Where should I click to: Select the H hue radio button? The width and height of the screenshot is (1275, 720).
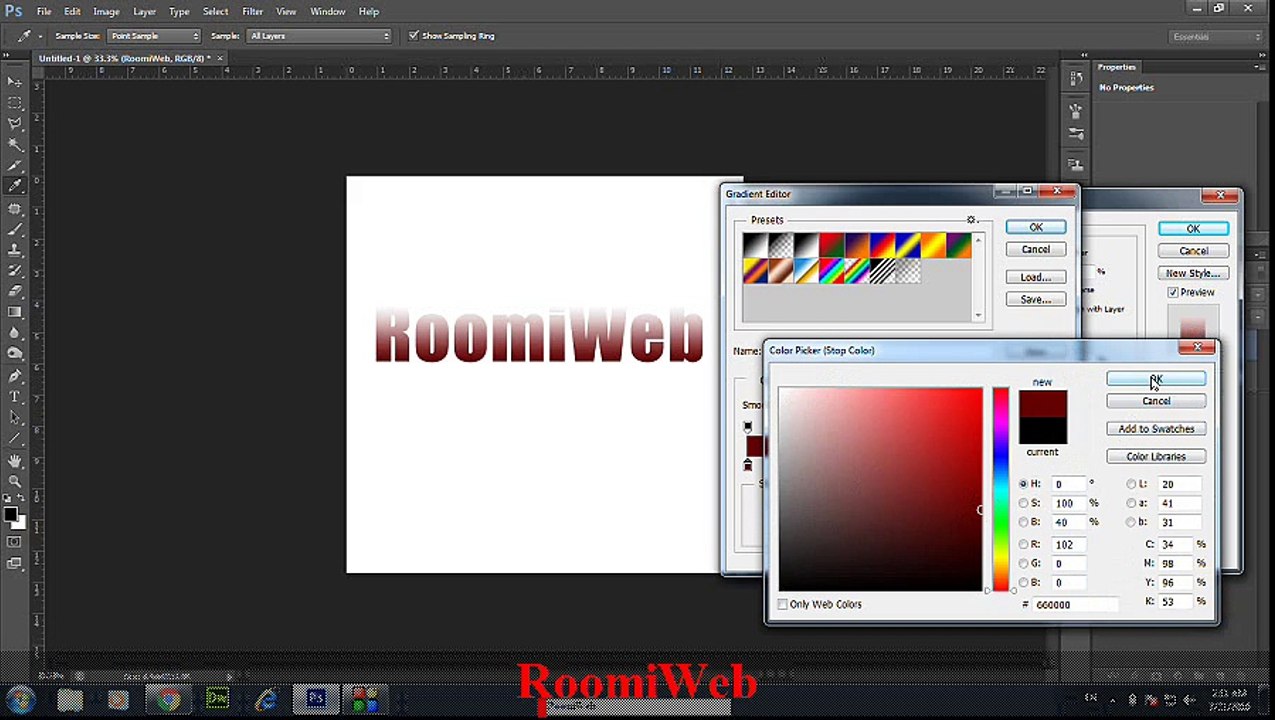pyautogui.click(x=1023, y=484)
